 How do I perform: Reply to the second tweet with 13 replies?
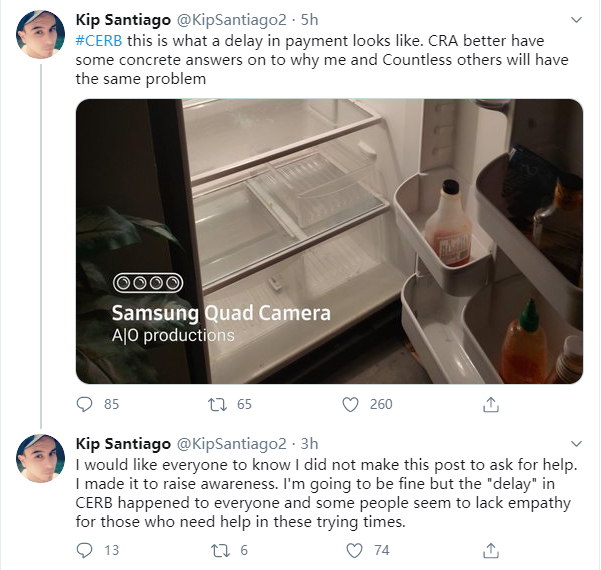[x=84, y=550]
